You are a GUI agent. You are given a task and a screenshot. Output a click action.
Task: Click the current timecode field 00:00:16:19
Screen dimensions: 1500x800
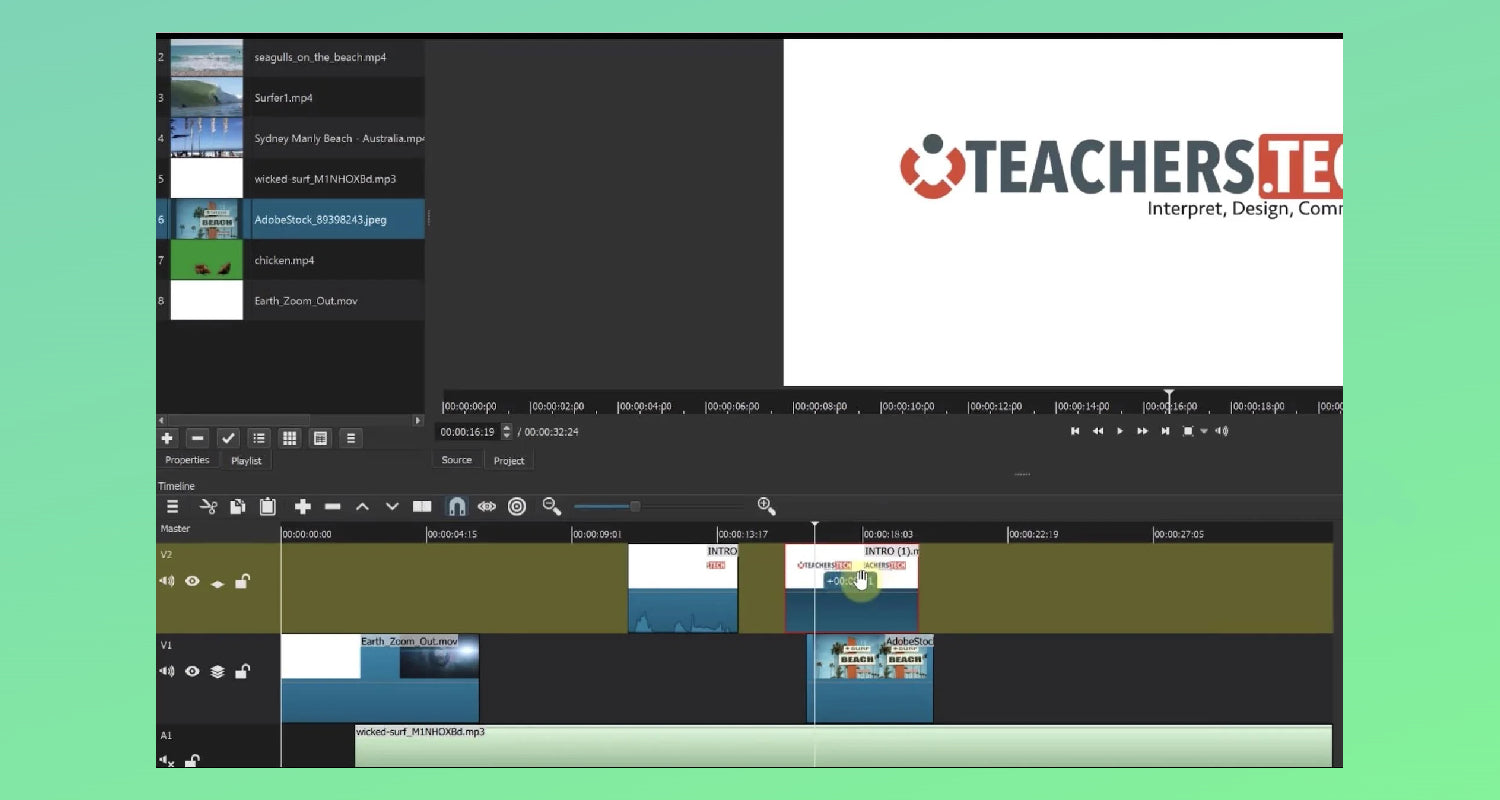point(467,432)
